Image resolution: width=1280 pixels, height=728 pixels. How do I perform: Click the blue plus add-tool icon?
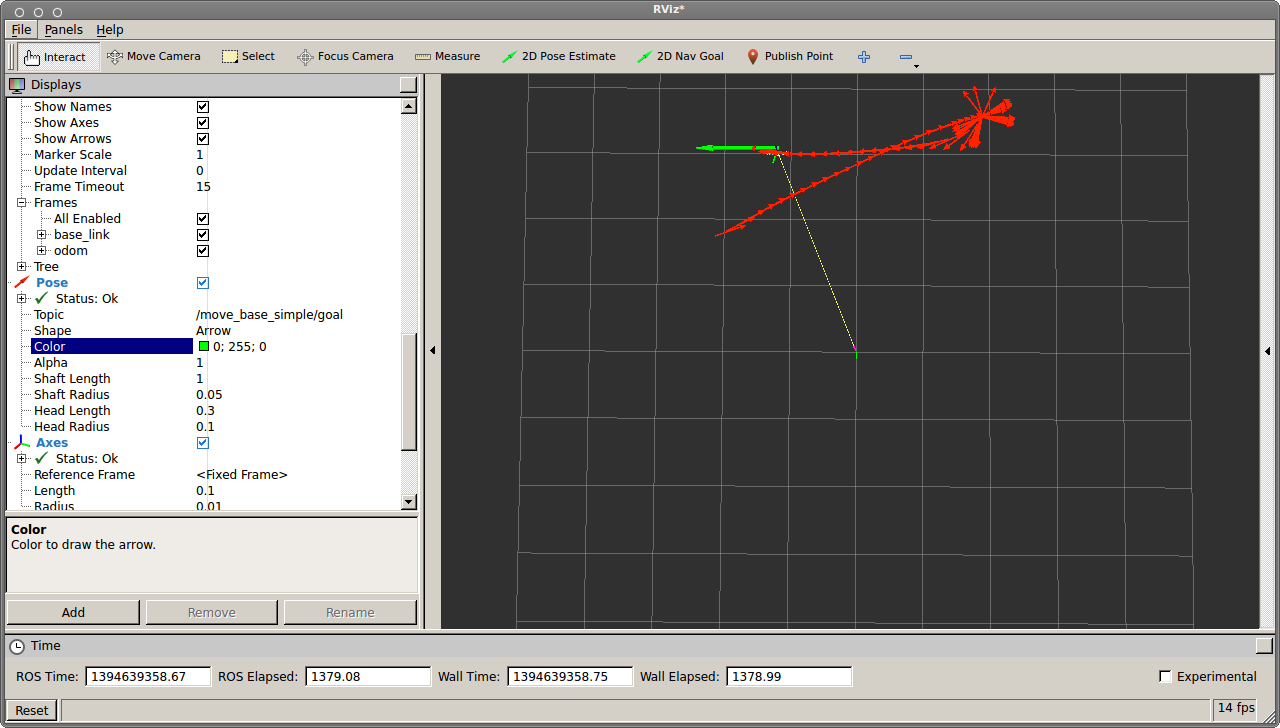[864, 57]
